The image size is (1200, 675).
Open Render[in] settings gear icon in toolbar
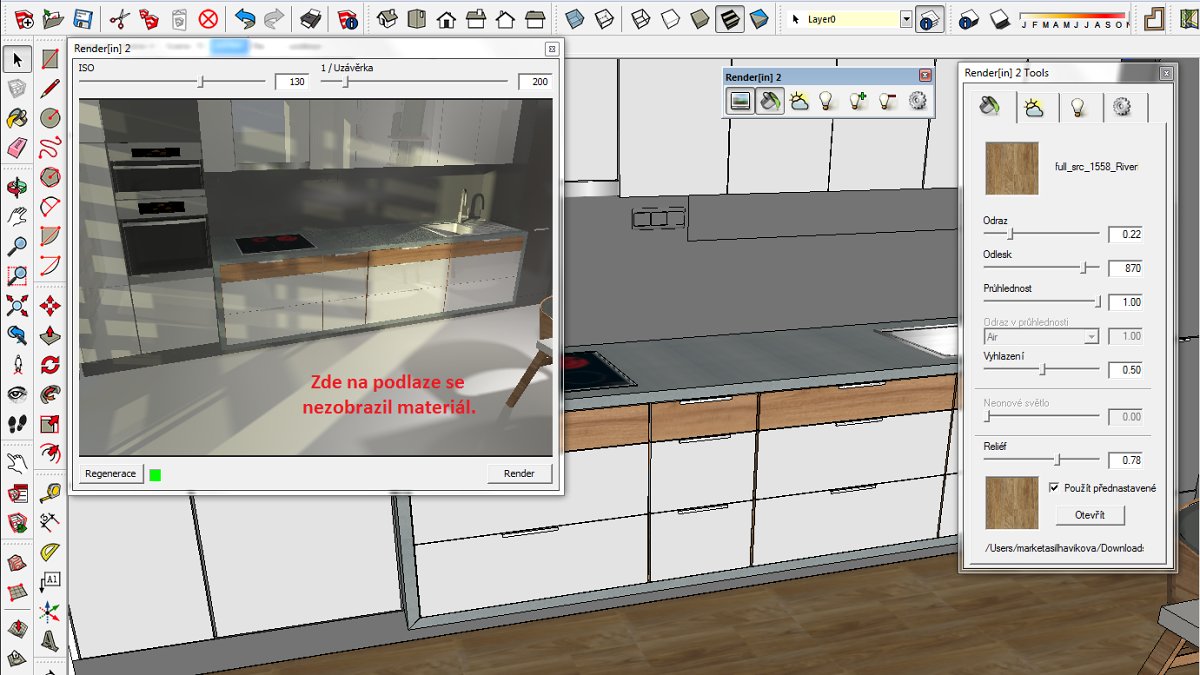(x=917, y=100)
